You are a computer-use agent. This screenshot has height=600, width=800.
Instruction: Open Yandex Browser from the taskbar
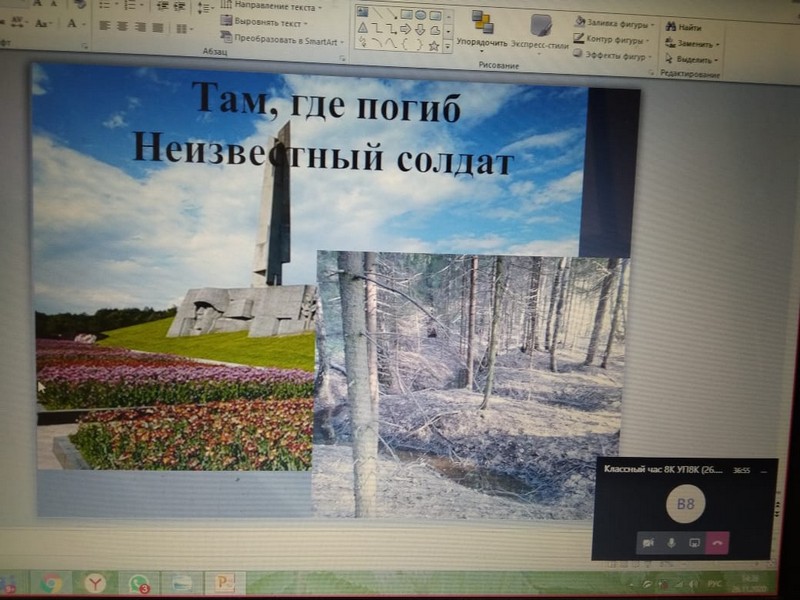click(x=95, y=583)
